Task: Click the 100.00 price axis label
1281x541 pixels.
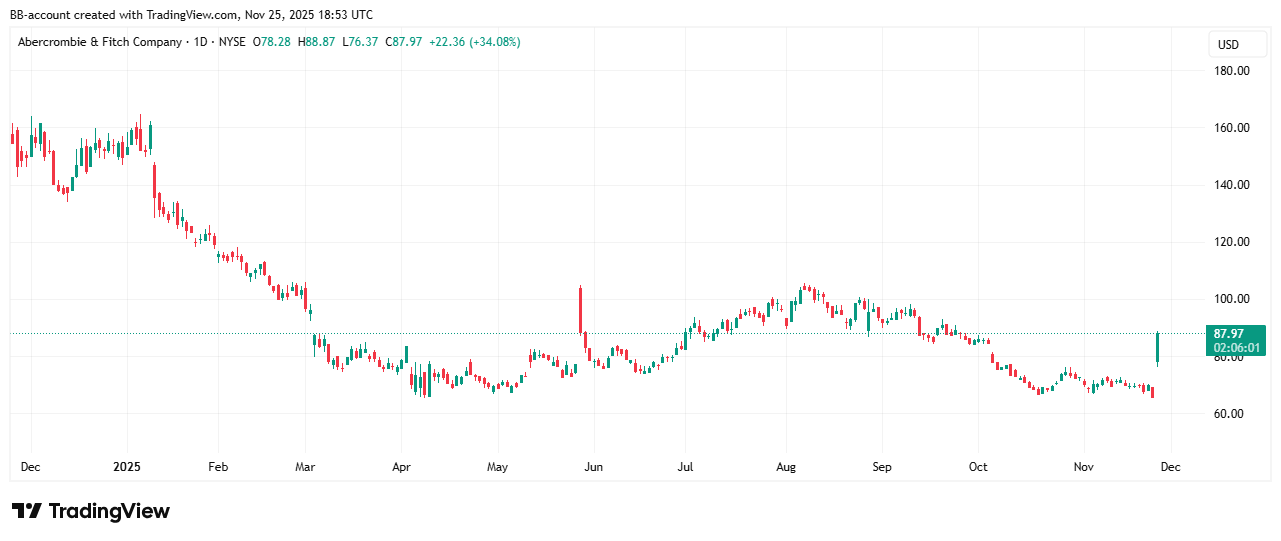Action: point(1231,299)
